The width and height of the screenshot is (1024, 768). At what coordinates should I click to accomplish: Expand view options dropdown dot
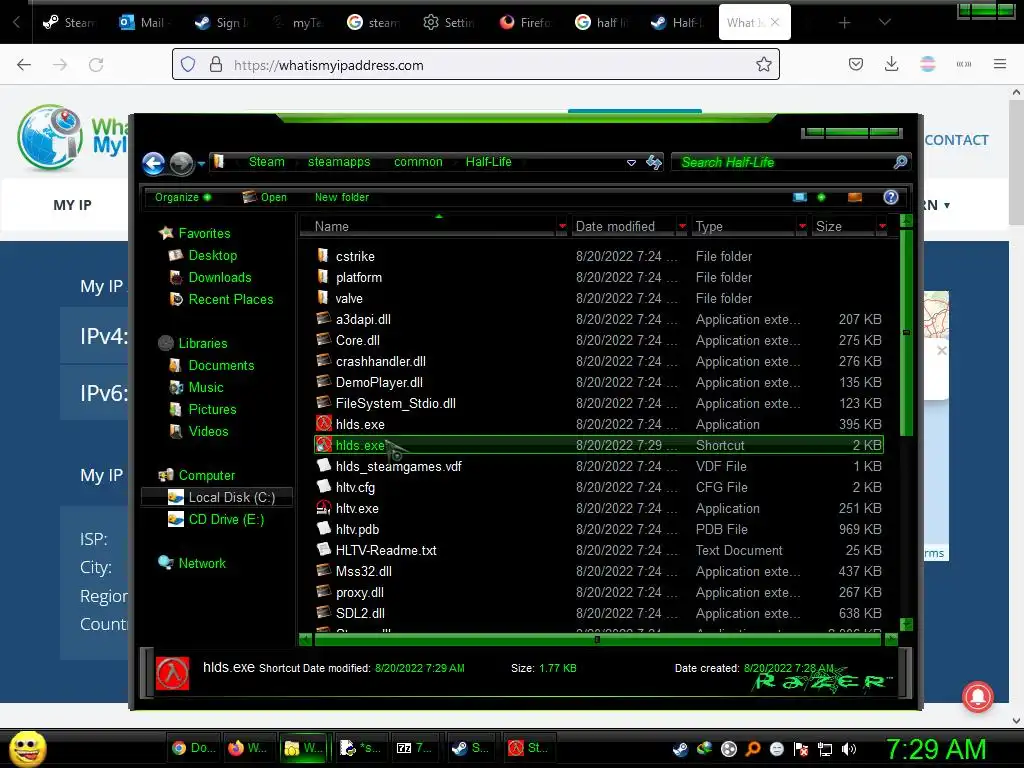pos(821,197)
